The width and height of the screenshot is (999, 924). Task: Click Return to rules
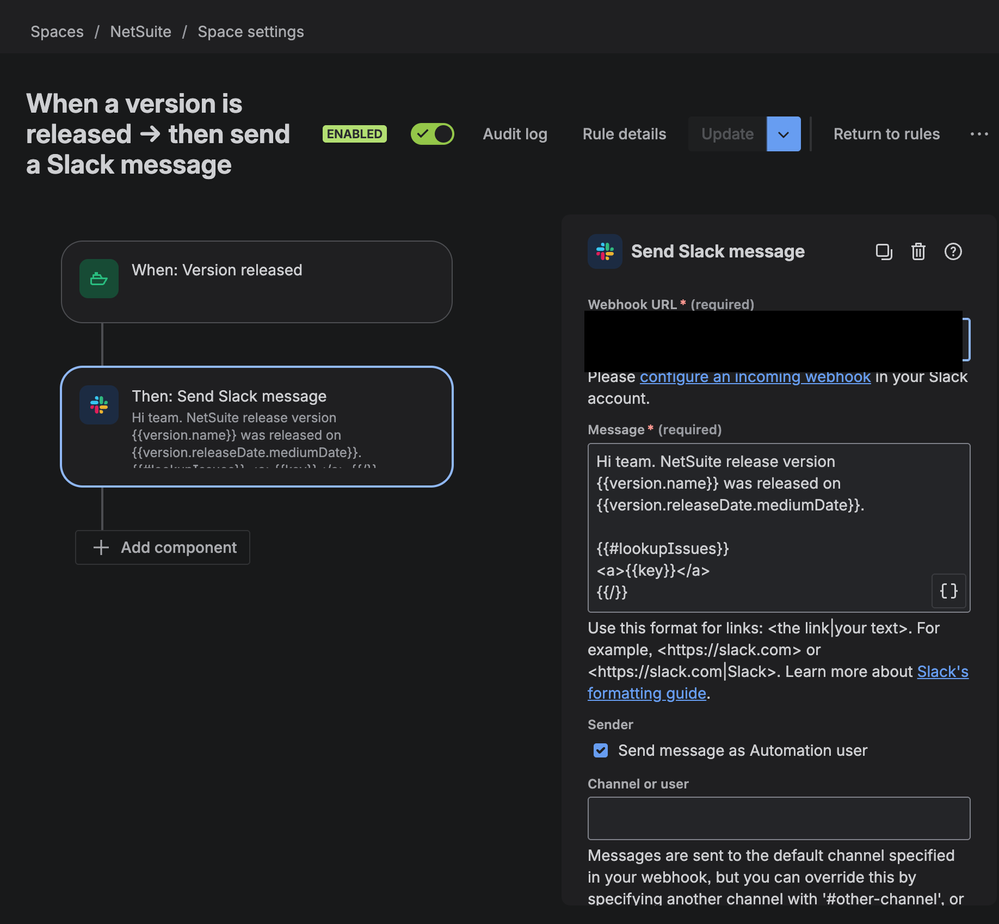click(x=886, y=133)
